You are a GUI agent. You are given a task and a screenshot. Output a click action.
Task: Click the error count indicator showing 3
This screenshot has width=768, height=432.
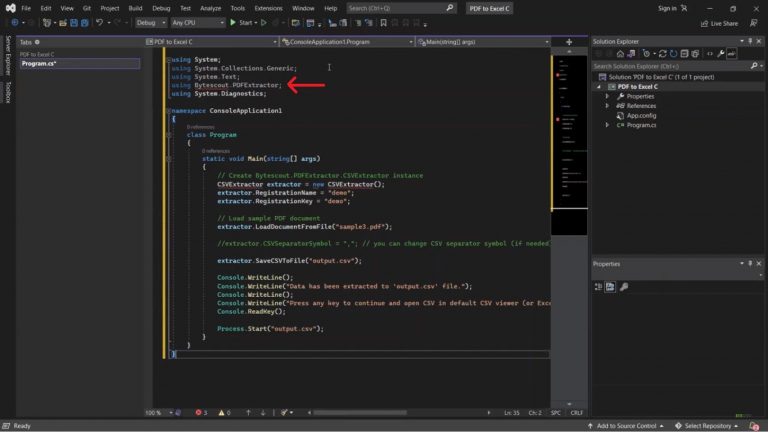coord(201,412)
